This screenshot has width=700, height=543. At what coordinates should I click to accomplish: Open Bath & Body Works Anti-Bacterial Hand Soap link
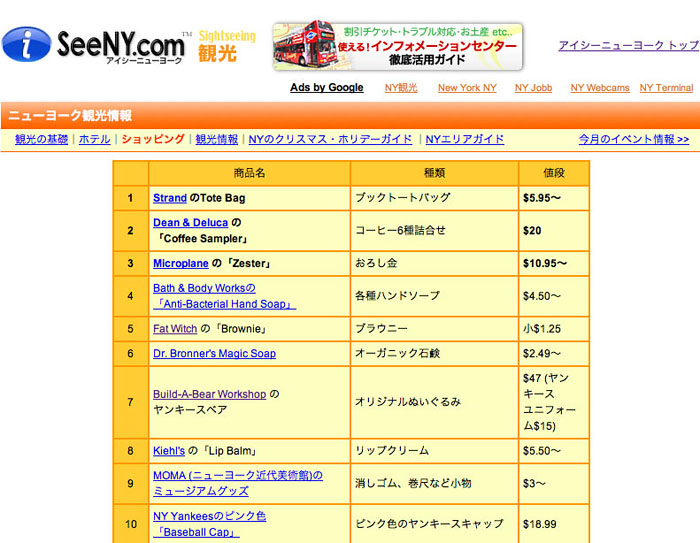pyautogui.click(x=224, y=296)
